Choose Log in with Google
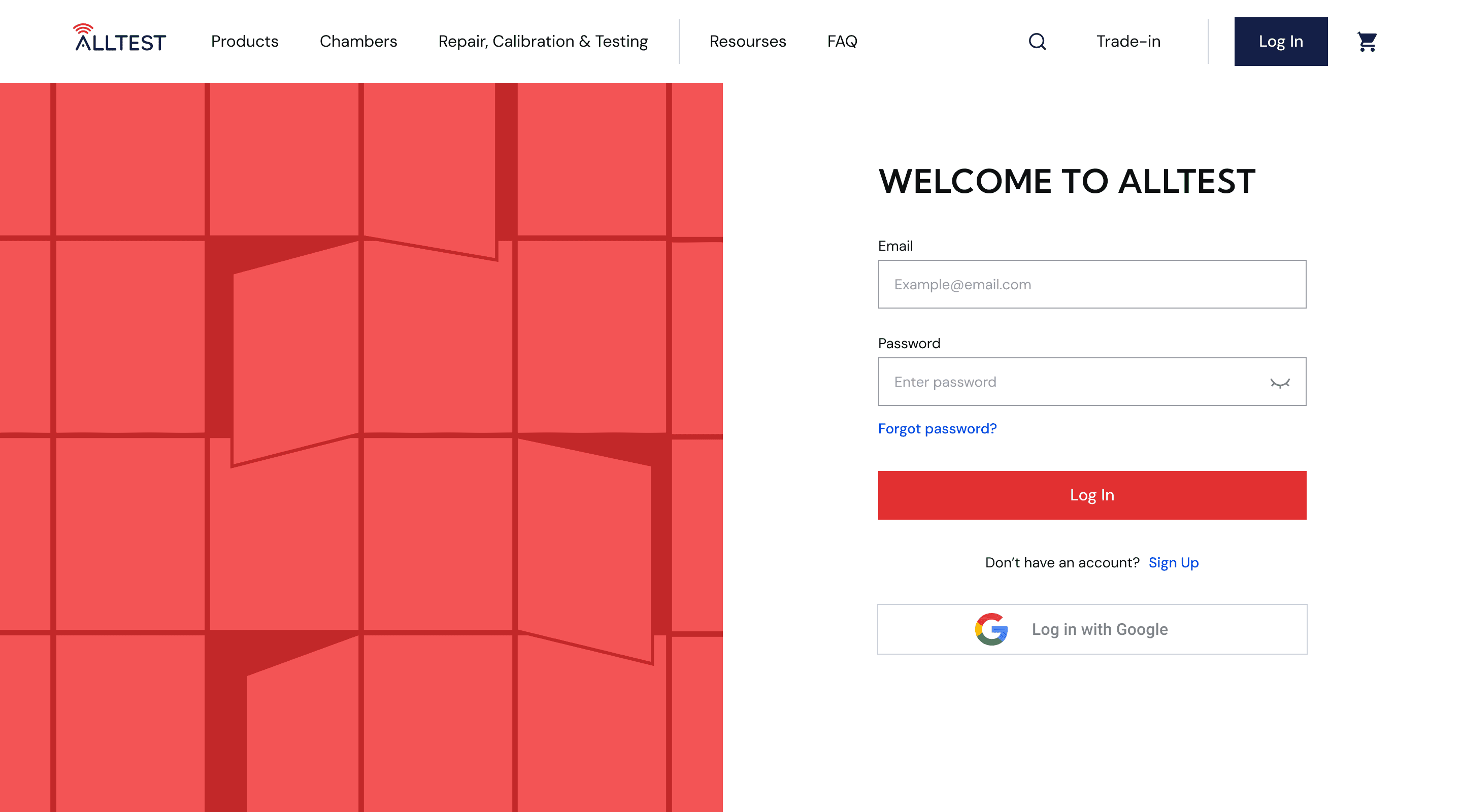The height and width of the screenshot is (812, 1462). coord(1099,629)
